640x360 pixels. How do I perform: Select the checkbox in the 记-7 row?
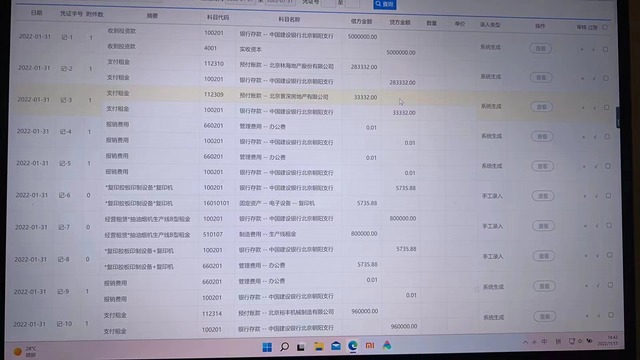point(609,225)
